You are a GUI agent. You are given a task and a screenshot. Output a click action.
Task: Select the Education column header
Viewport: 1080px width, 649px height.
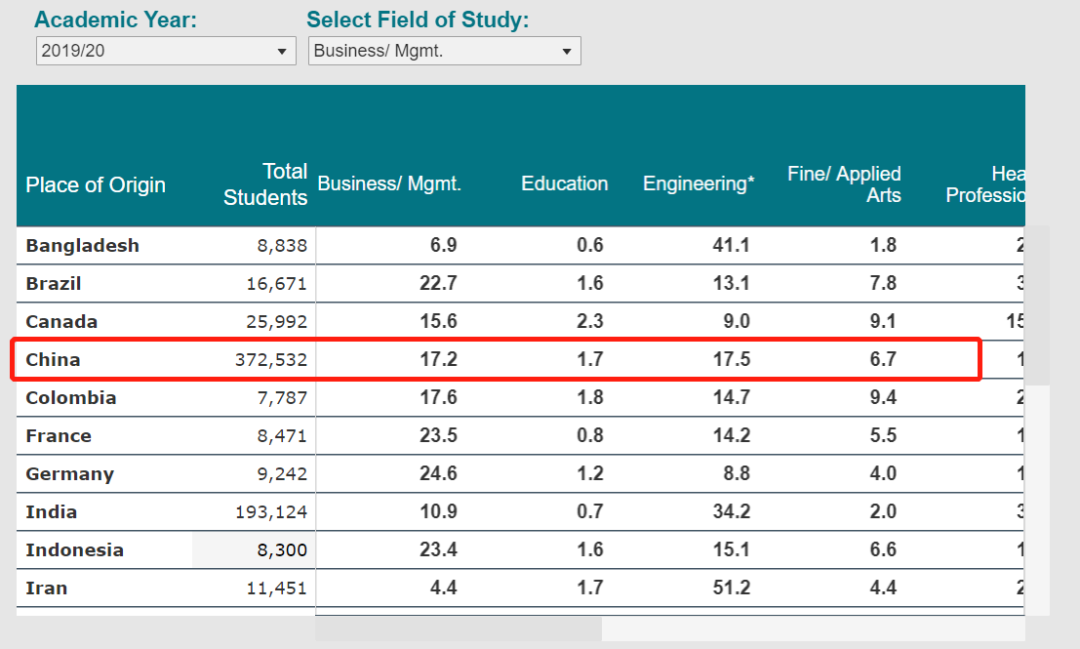click(x=564, y=184)
